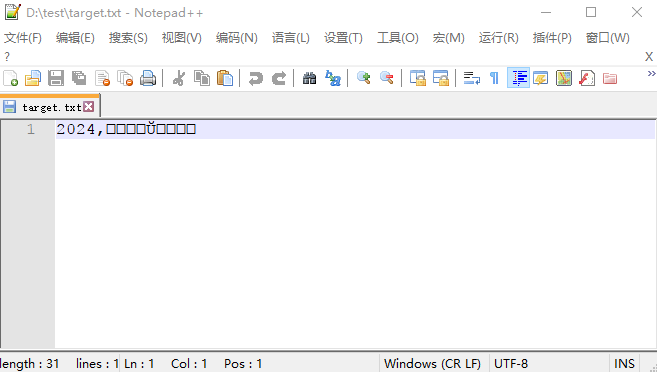This screenshot has height=372, width=657.
Task: Open the ? help menu
Action: pos(7,57)
